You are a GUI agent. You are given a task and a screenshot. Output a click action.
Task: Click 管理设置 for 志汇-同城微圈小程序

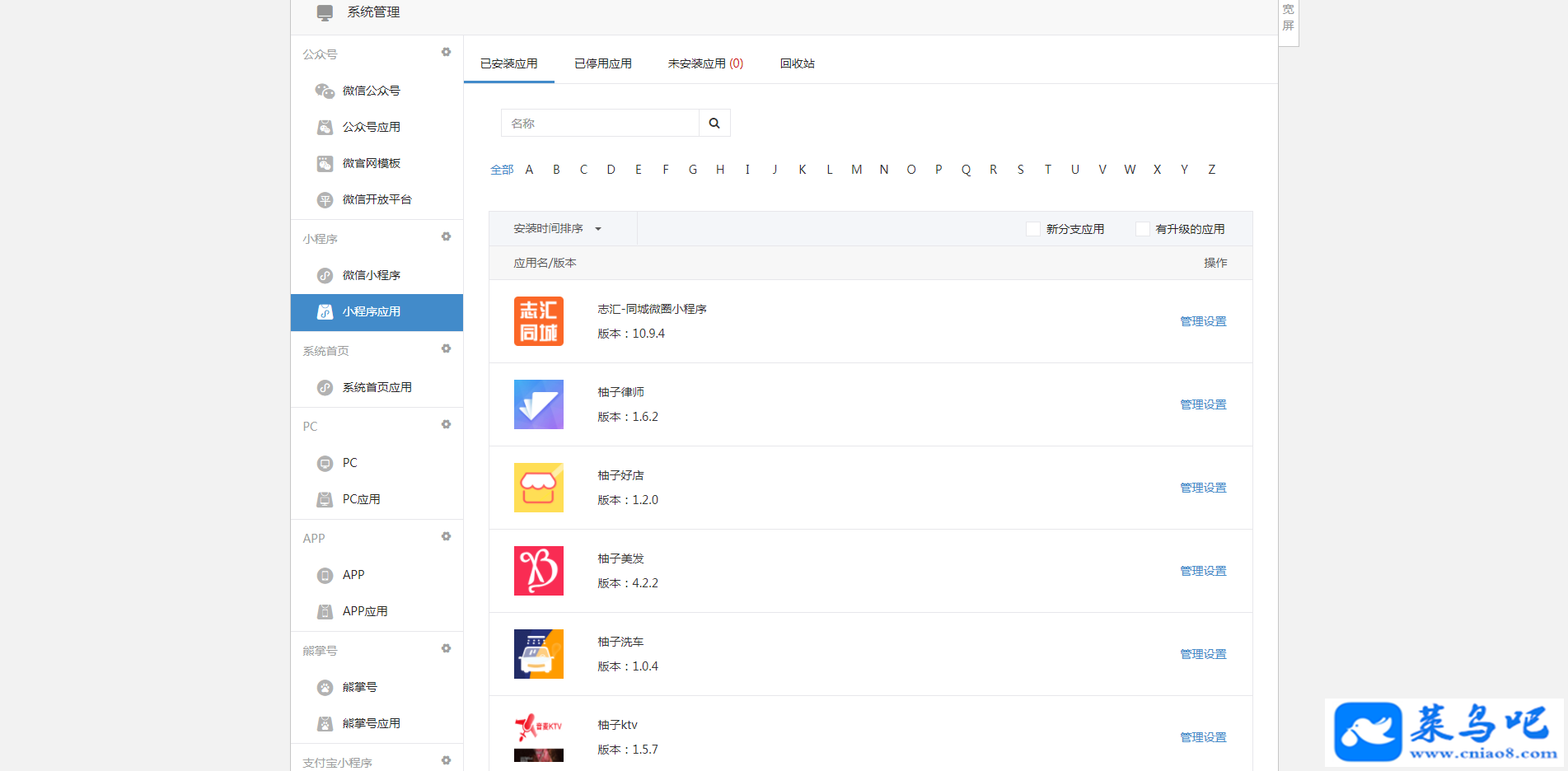pos(1203,321)
